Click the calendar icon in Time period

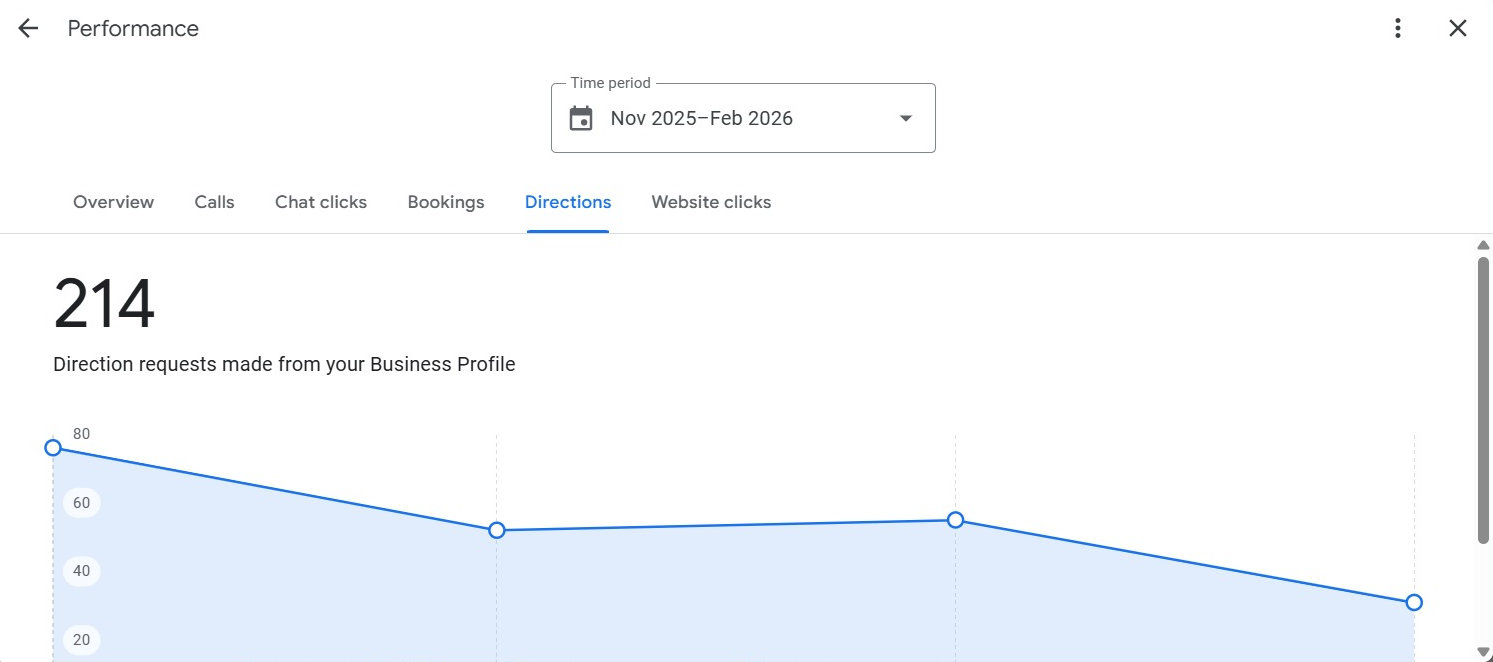tap(581, 119)
